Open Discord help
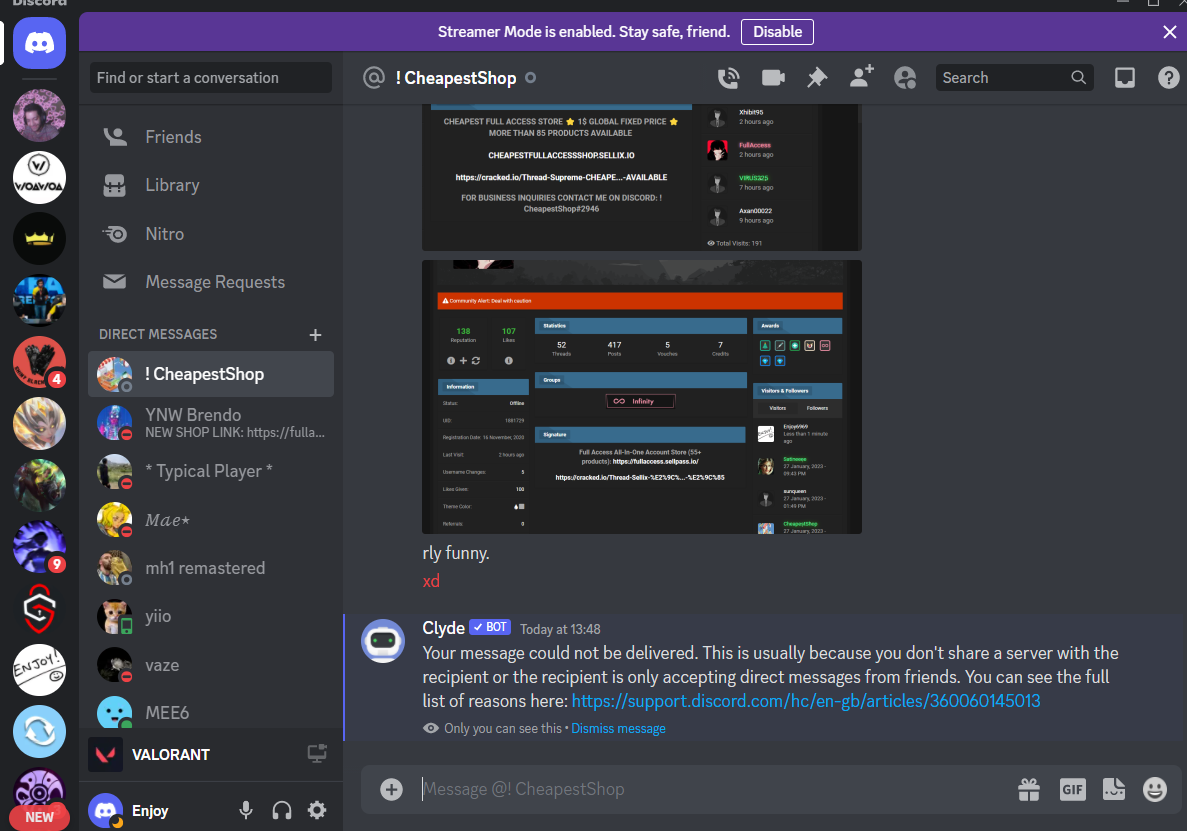The height and width of the screenshot is (831, 1187). pyautogui.click(x=1168, y=78)
